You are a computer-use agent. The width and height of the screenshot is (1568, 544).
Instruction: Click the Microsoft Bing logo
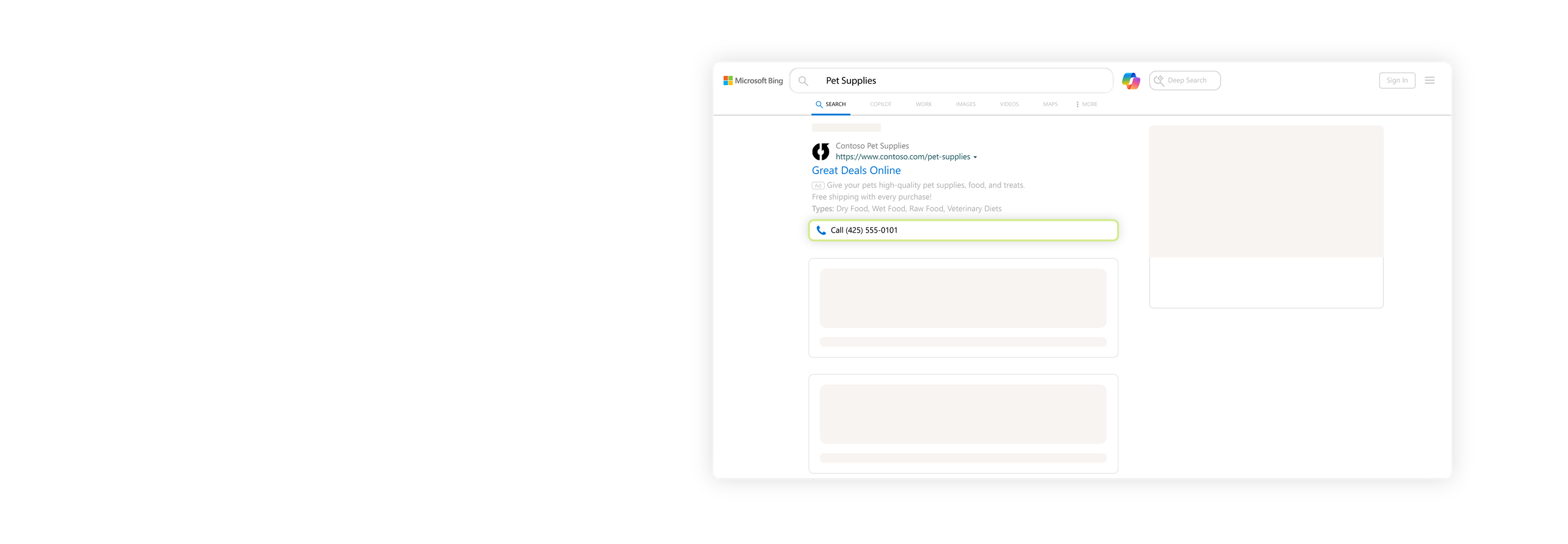coord(752,81)
